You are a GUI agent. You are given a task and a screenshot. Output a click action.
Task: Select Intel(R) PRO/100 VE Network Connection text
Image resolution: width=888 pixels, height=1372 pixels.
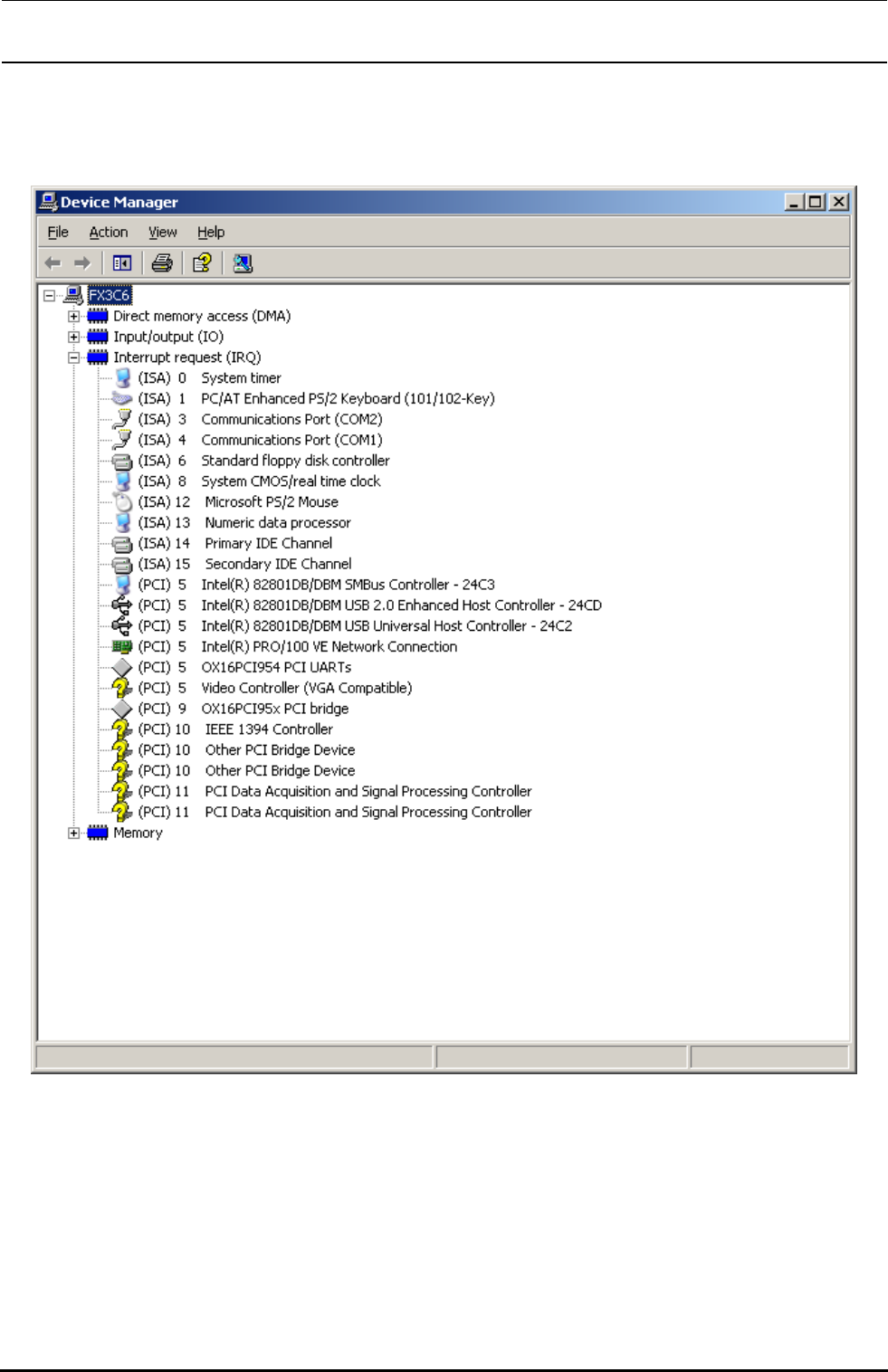(x=329, y=647)
